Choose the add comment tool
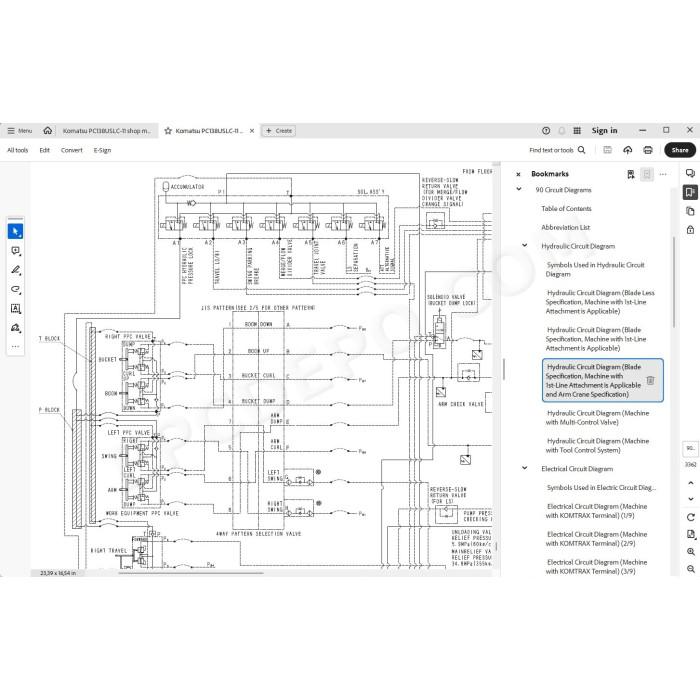The width and height of the screenshot is (700, 700). (x=16, y=251)
